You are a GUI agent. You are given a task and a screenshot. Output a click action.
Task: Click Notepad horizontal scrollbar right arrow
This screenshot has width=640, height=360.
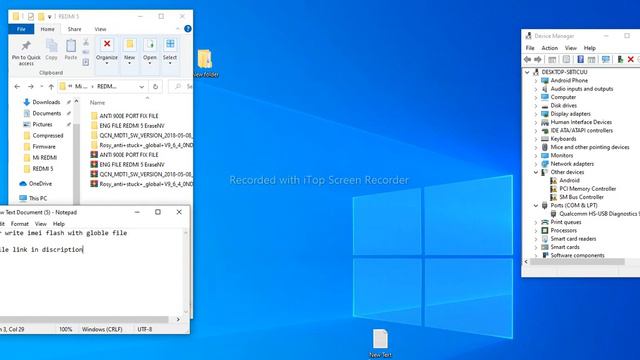tap(178, 320)
